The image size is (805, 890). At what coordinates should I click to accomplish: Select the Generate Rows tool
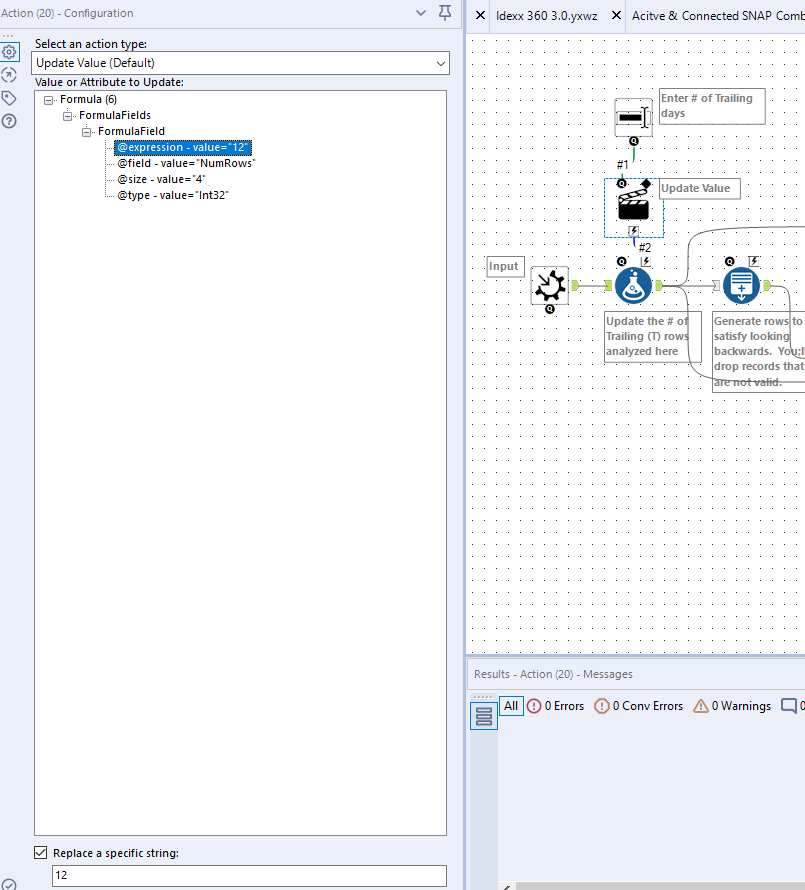pos(741,285)
